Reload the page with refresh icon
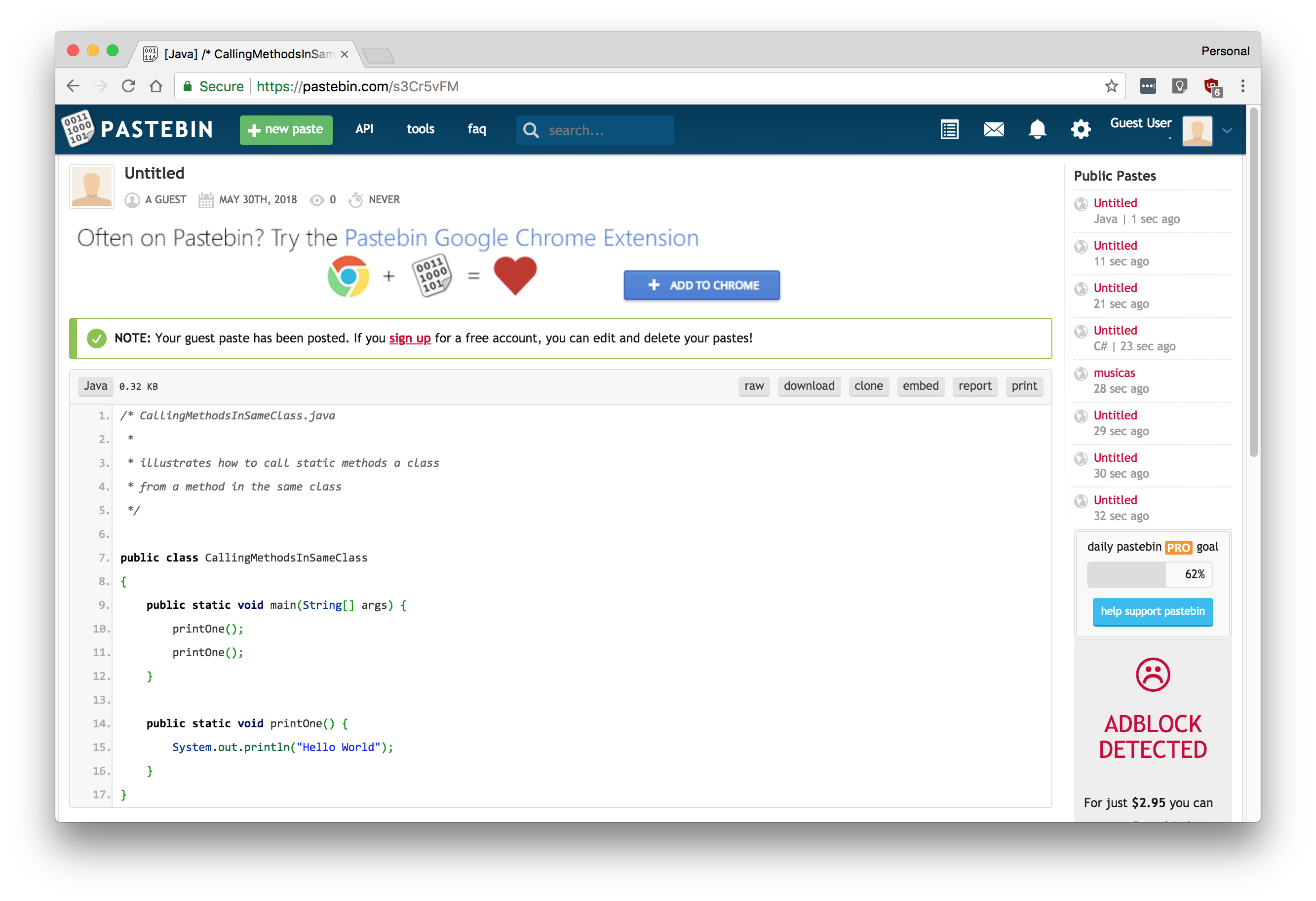Screen dimensions: 1316x901 [x=128, y=86]
